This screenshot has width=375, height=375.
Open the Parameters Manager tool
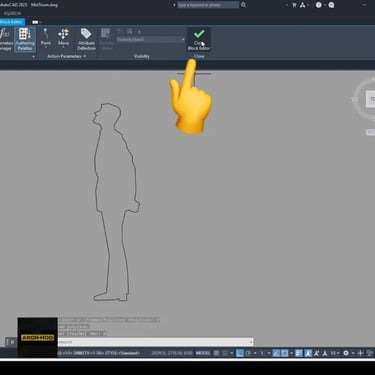[5, 40]
